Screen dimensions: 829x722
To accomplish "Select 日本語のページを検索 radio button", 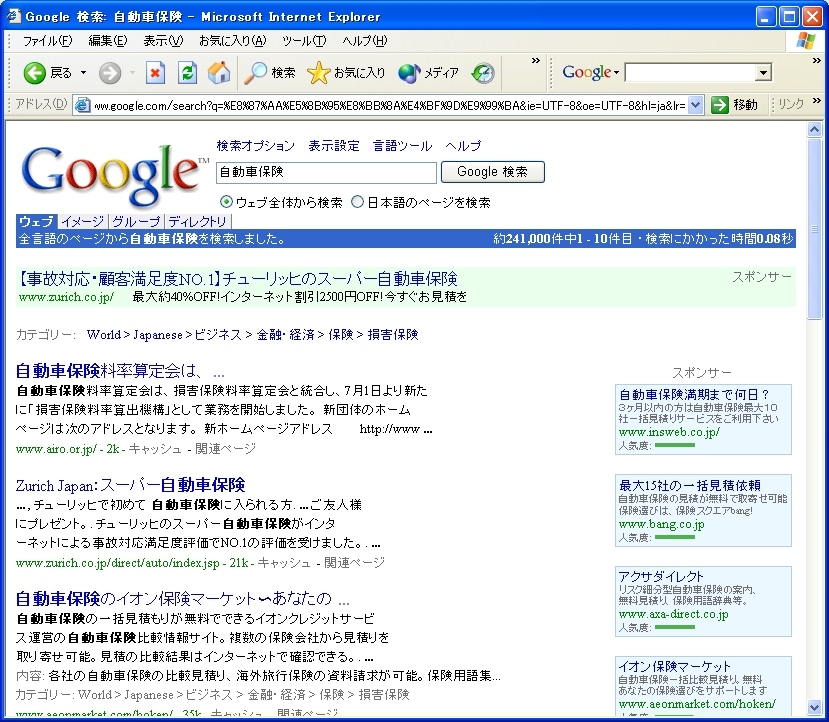I will [358, 201].
